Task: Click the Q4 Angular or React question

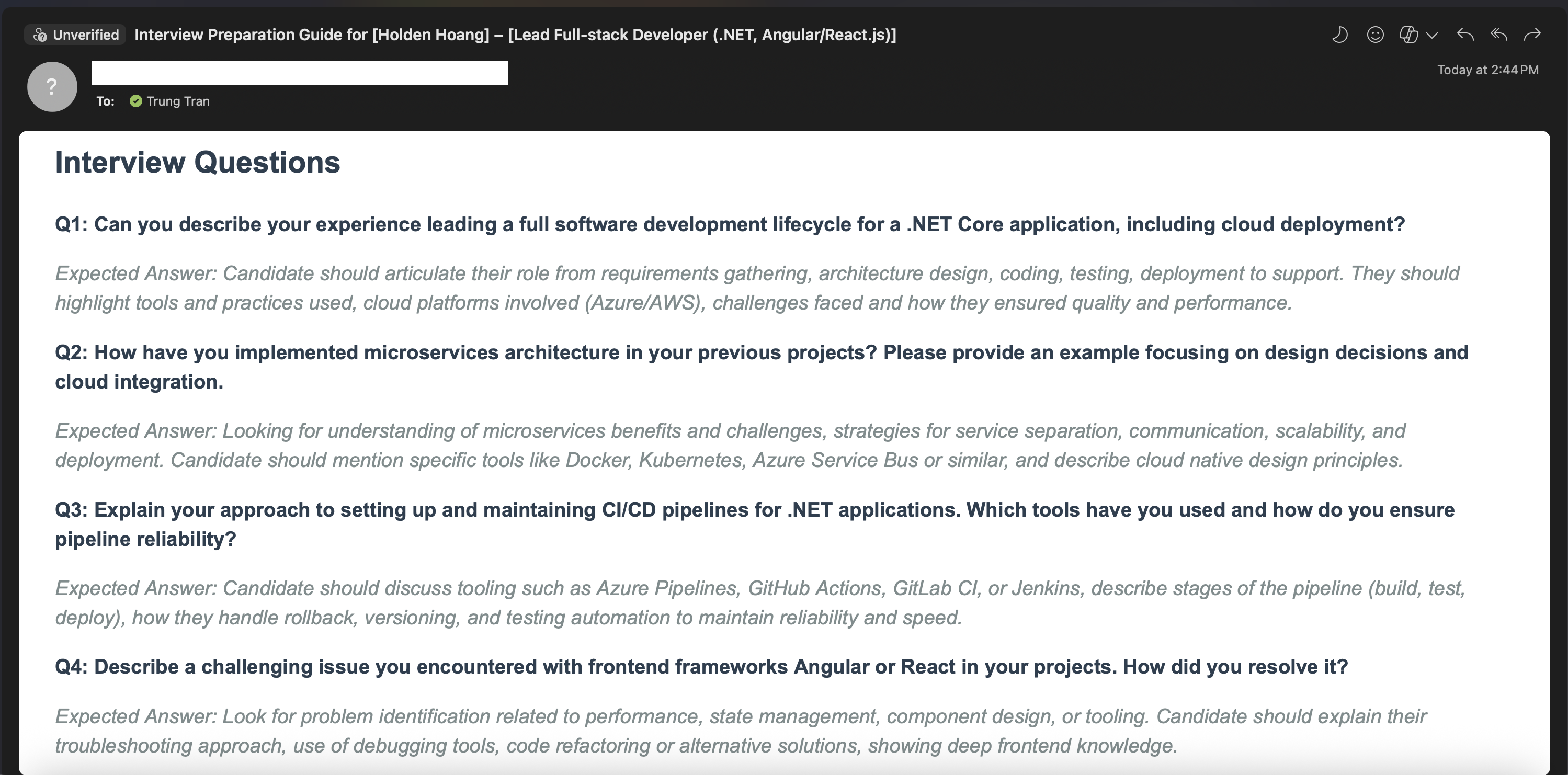Action: click(701, 667)
